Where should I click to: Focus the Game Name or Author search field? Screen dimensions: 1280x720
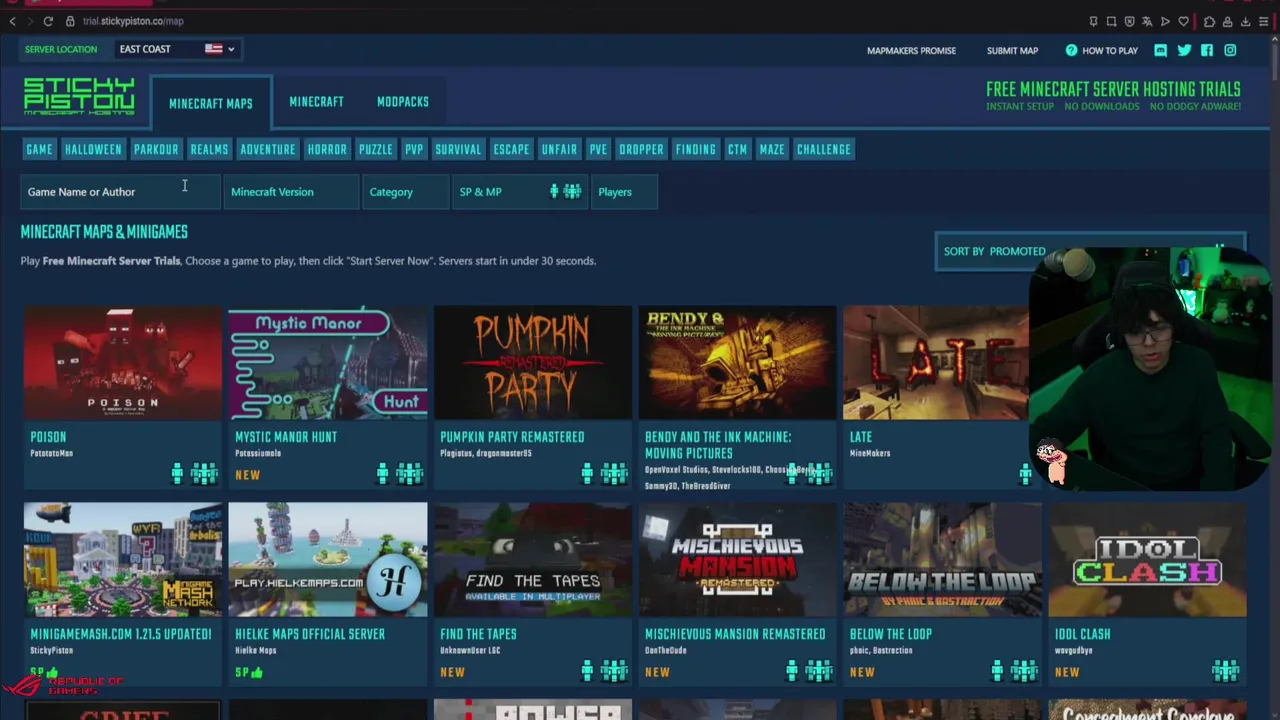click(120, 192)
